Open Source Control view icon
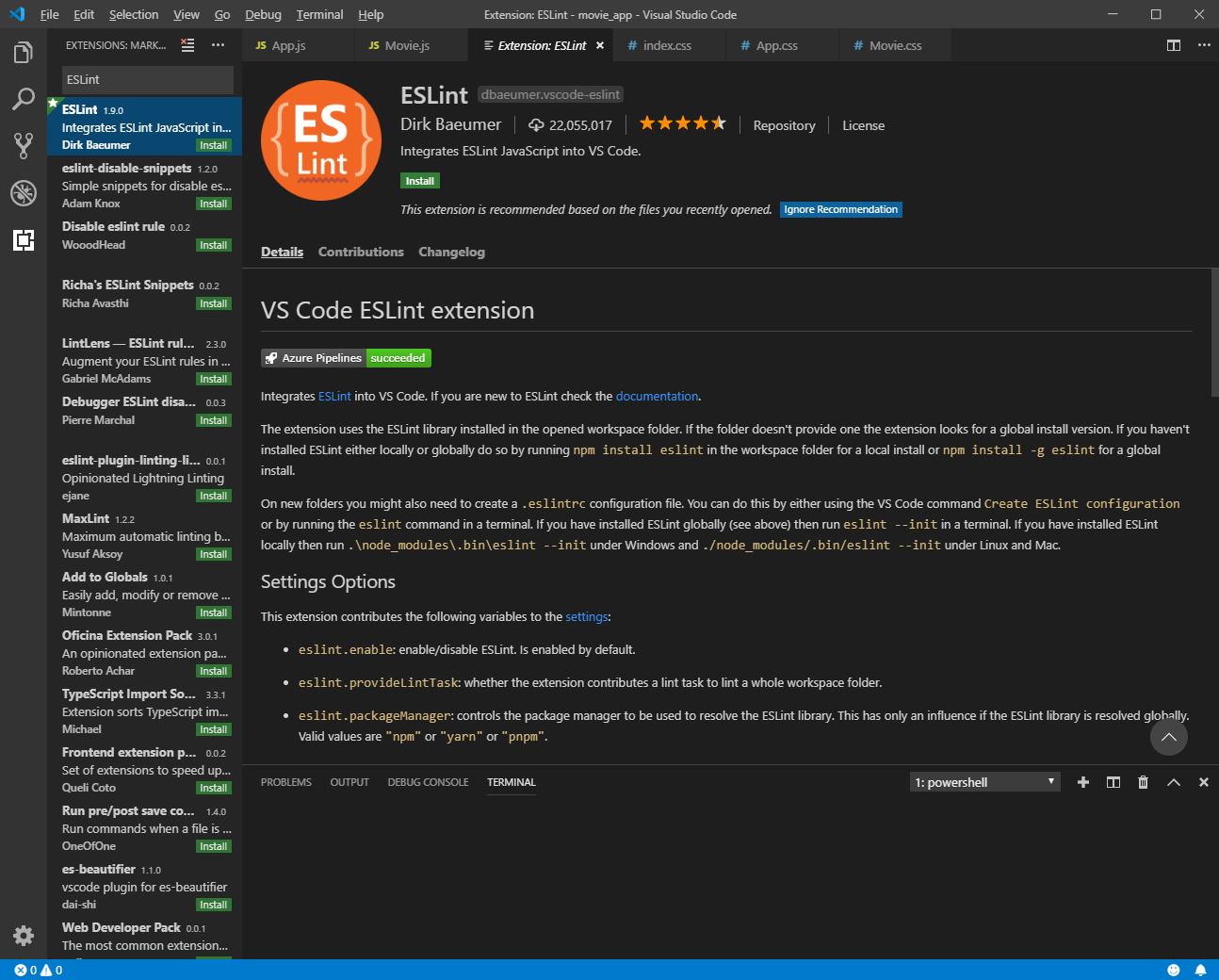The image size is (1219, 980). (x=24, y=145)
